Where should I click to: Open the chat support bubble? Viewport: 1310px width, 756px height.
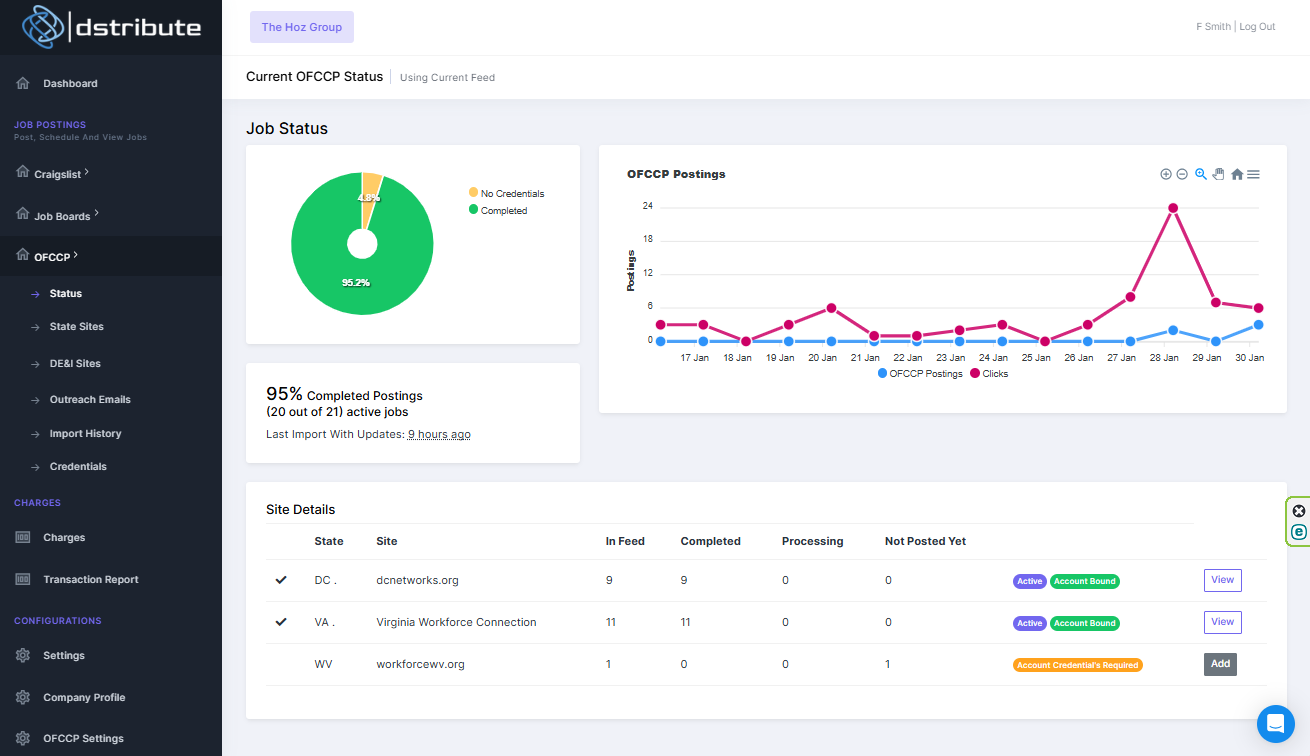click(1275, 723)
